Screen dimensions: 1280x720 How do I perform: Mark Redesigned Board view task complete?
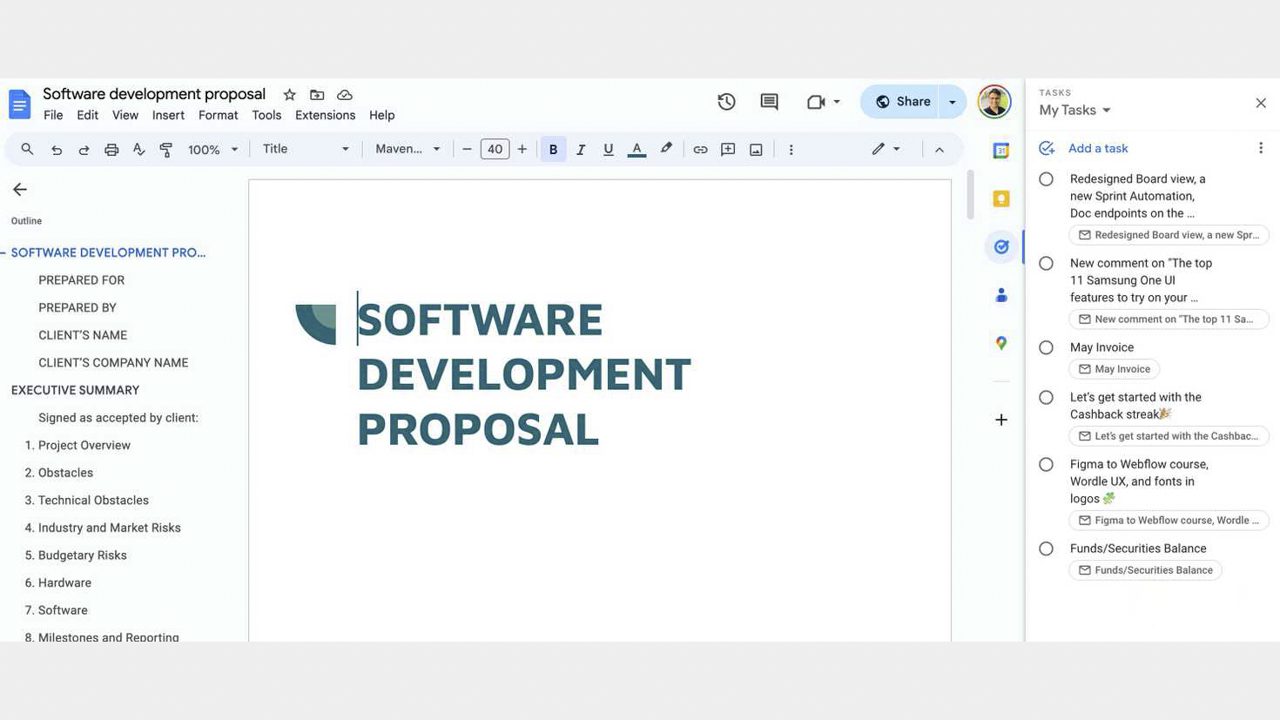1046,179
